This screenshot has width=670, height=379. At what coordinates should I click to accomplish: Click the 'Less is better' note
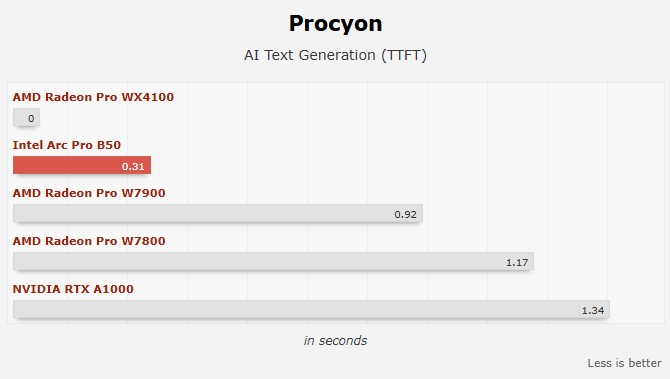(x=624, y=363)
